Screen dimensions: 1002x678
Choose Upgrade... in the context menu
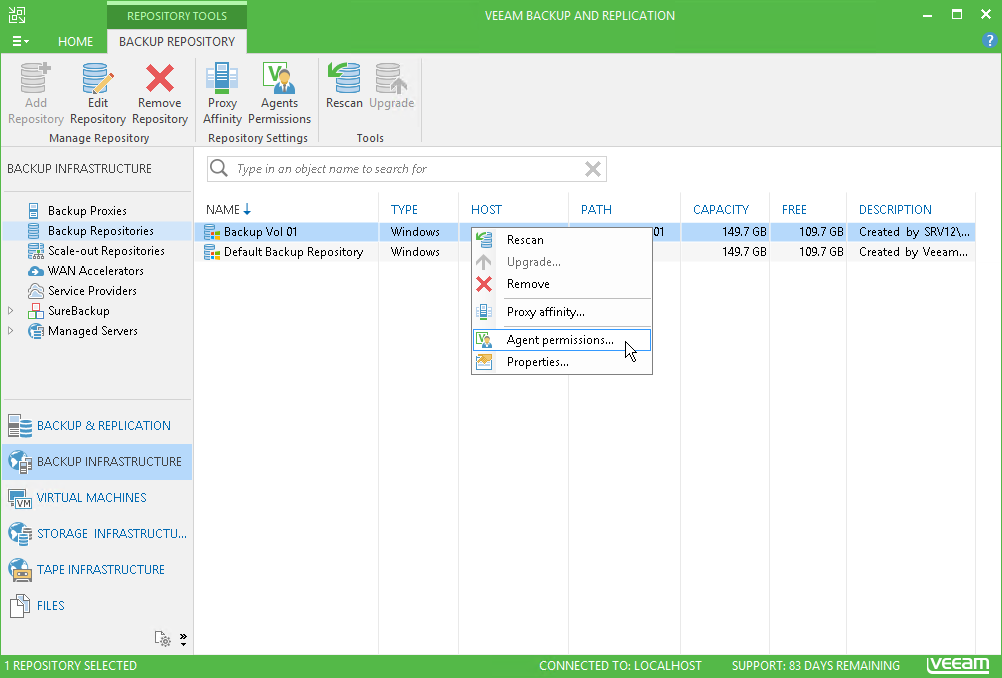(562, 262)
